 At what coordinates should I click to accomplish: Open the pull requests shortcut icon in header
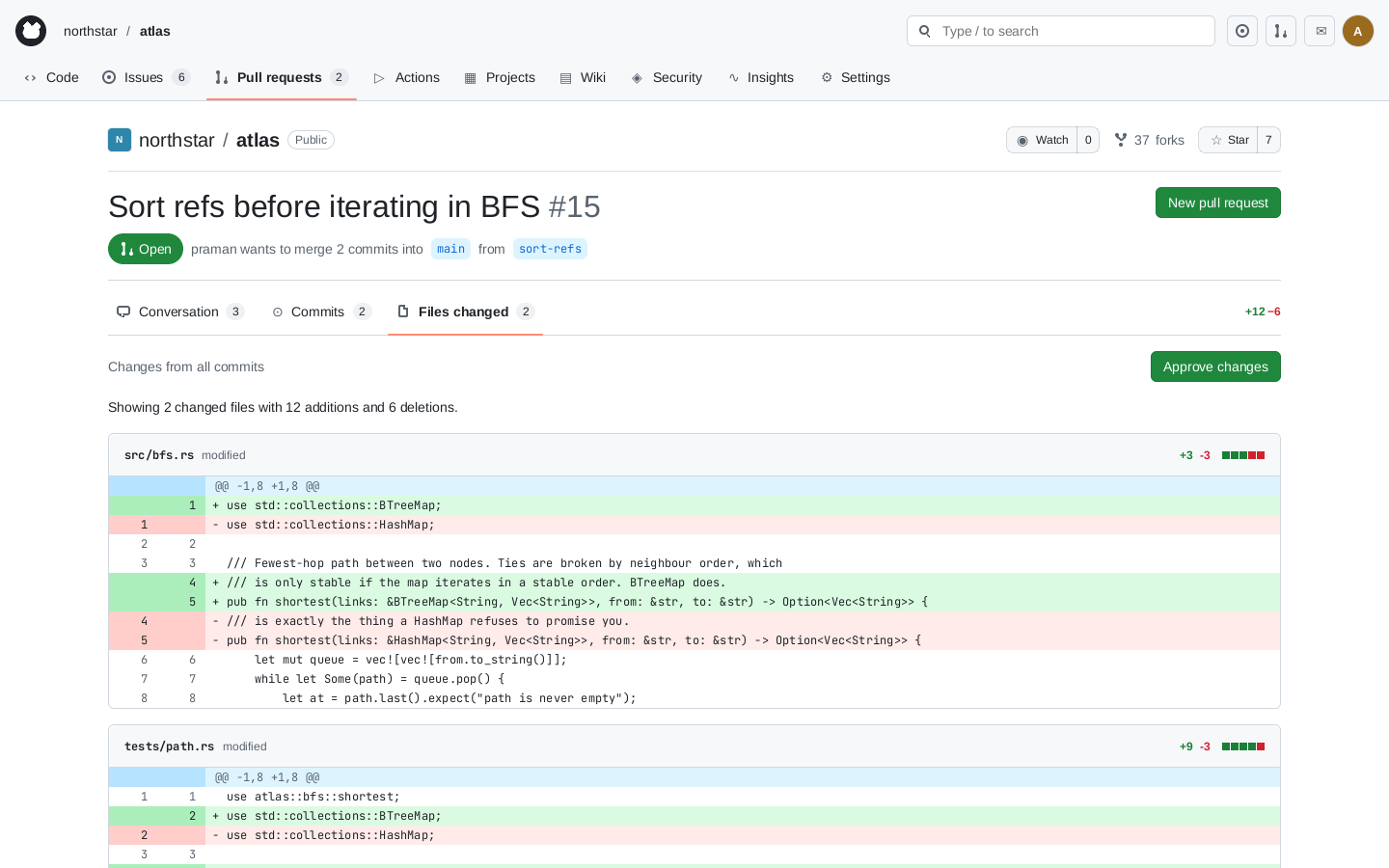pos(1281,31)
